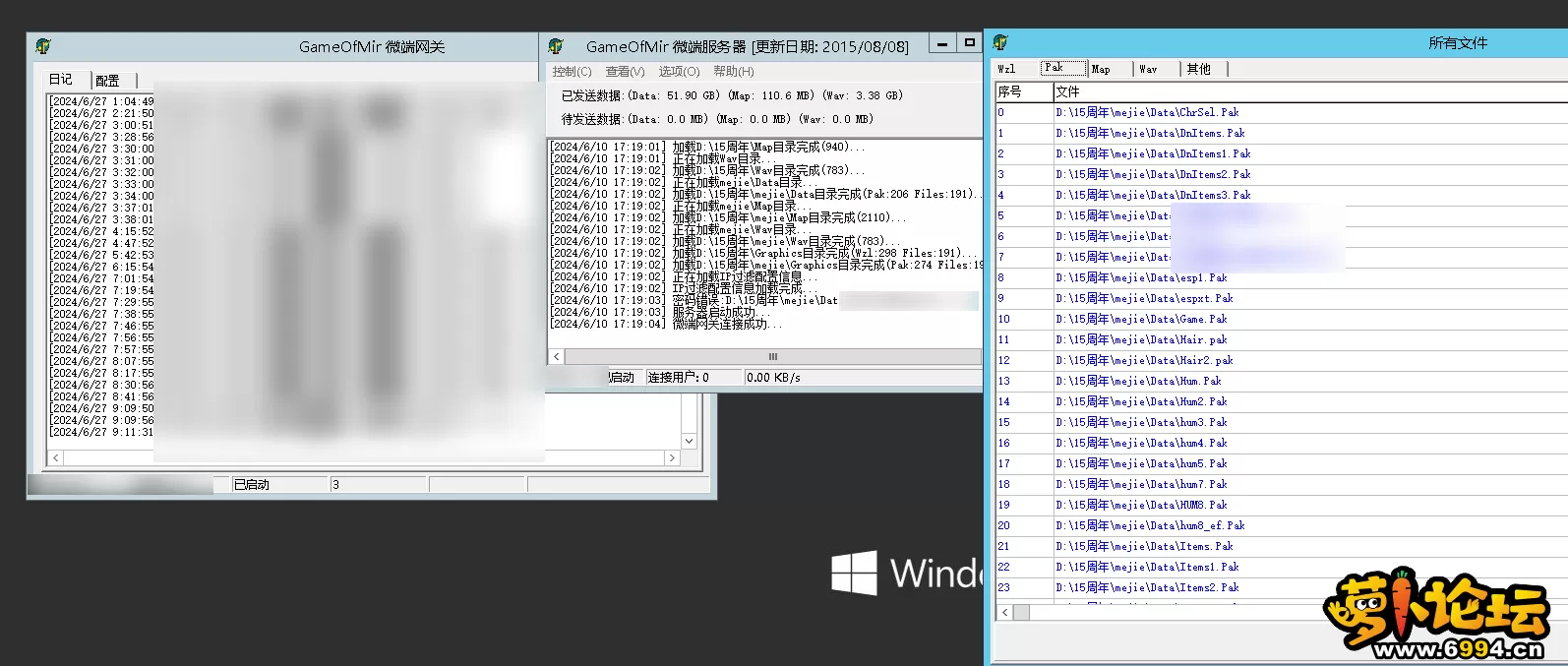Switch to the 配置 tab in gateway window
Viewport: 1568px width, 666px height.
(108, 81)
